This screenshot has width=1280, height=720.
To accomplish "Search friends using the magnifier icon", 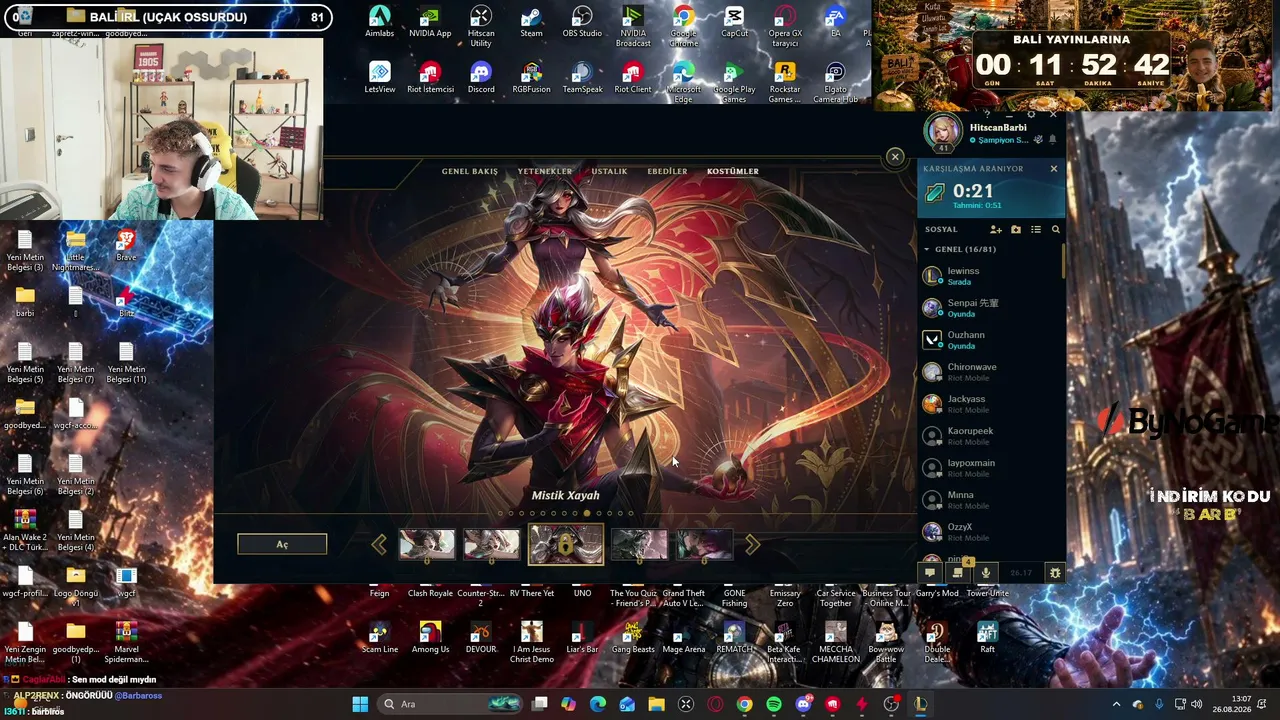I will (1055, 229).
